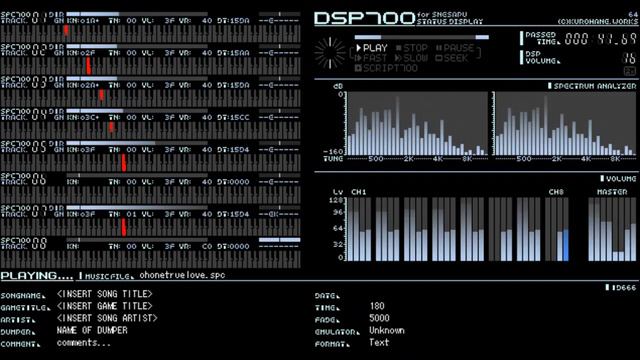Click the <INSERT SONG TITLE> field

105,294
